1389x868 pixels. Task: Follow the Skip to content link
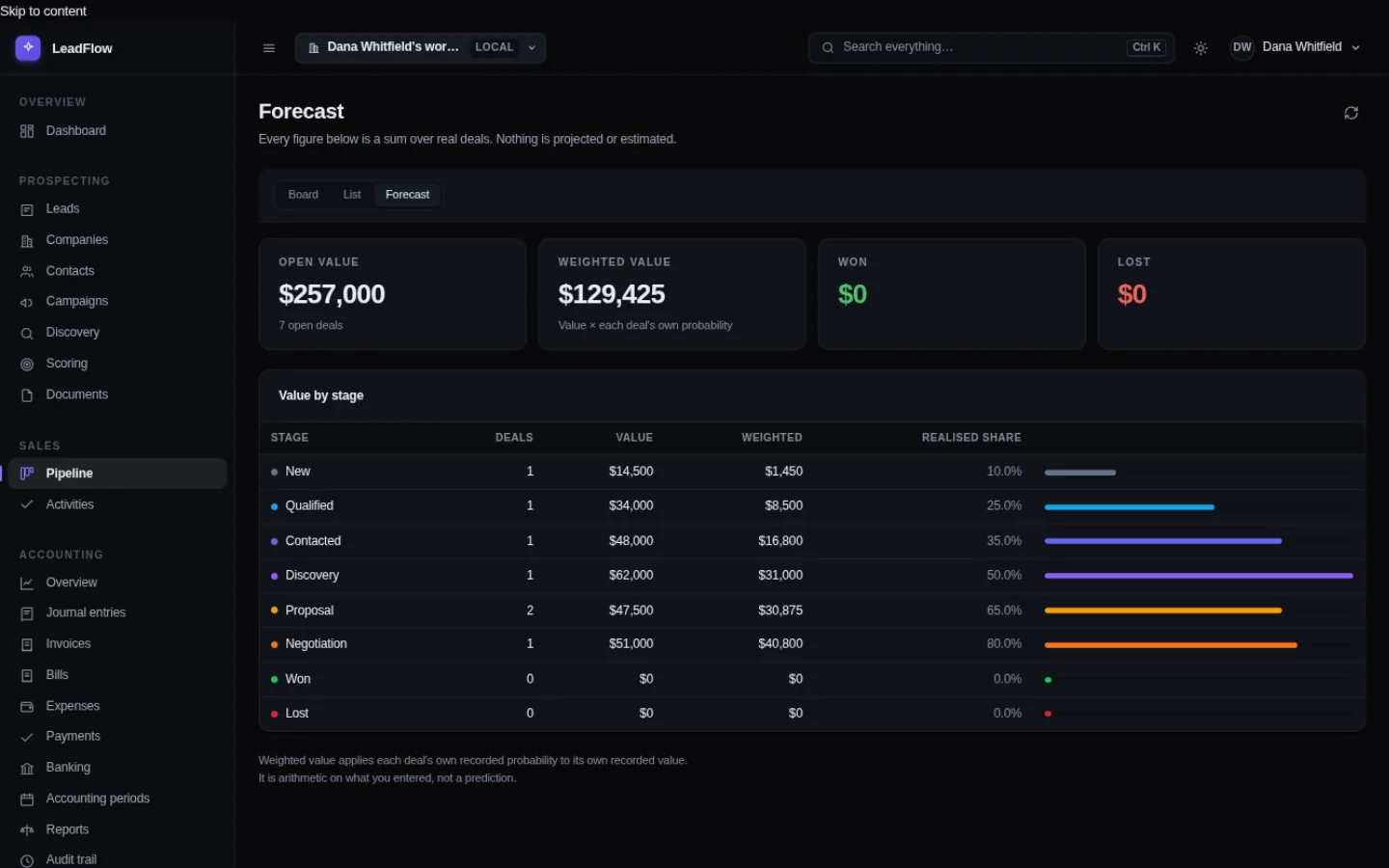43,11
